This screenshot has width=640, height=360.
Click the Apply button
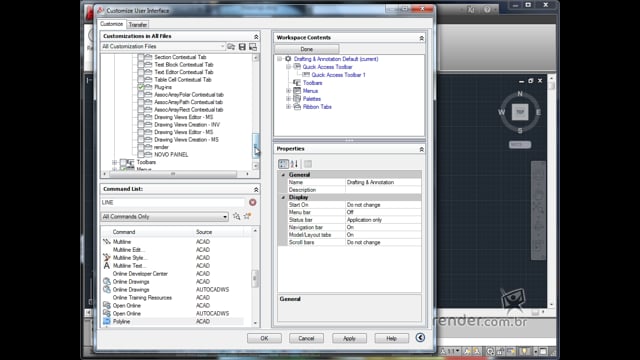349,338
